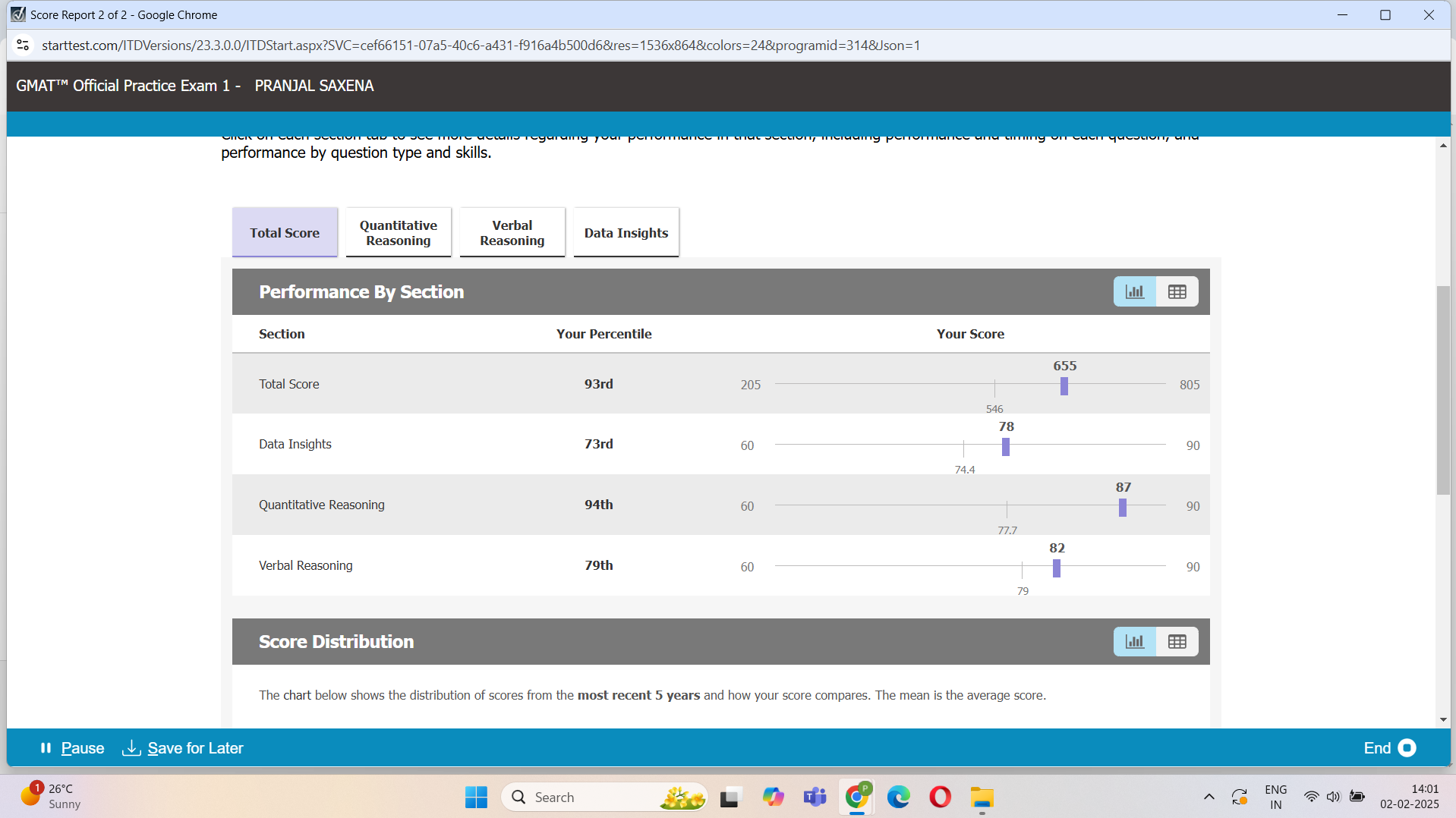Switch Performance By Section to table view
The width and height of the screenshot is (1456, 818).
click(1177, 291)
